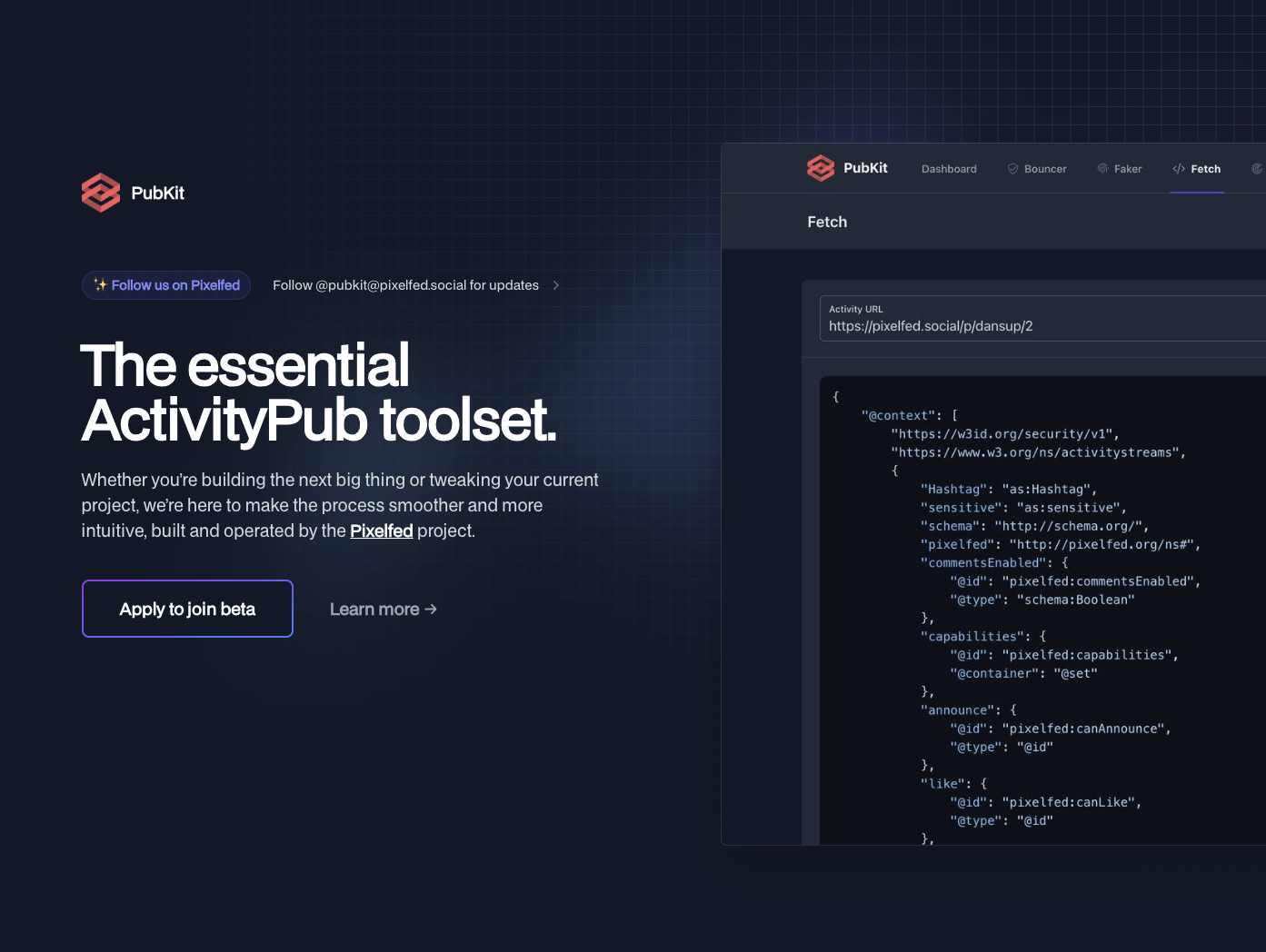Viewport: 1266px width, 952px height.
Task: Click the Learn more link
Action: 384,610
